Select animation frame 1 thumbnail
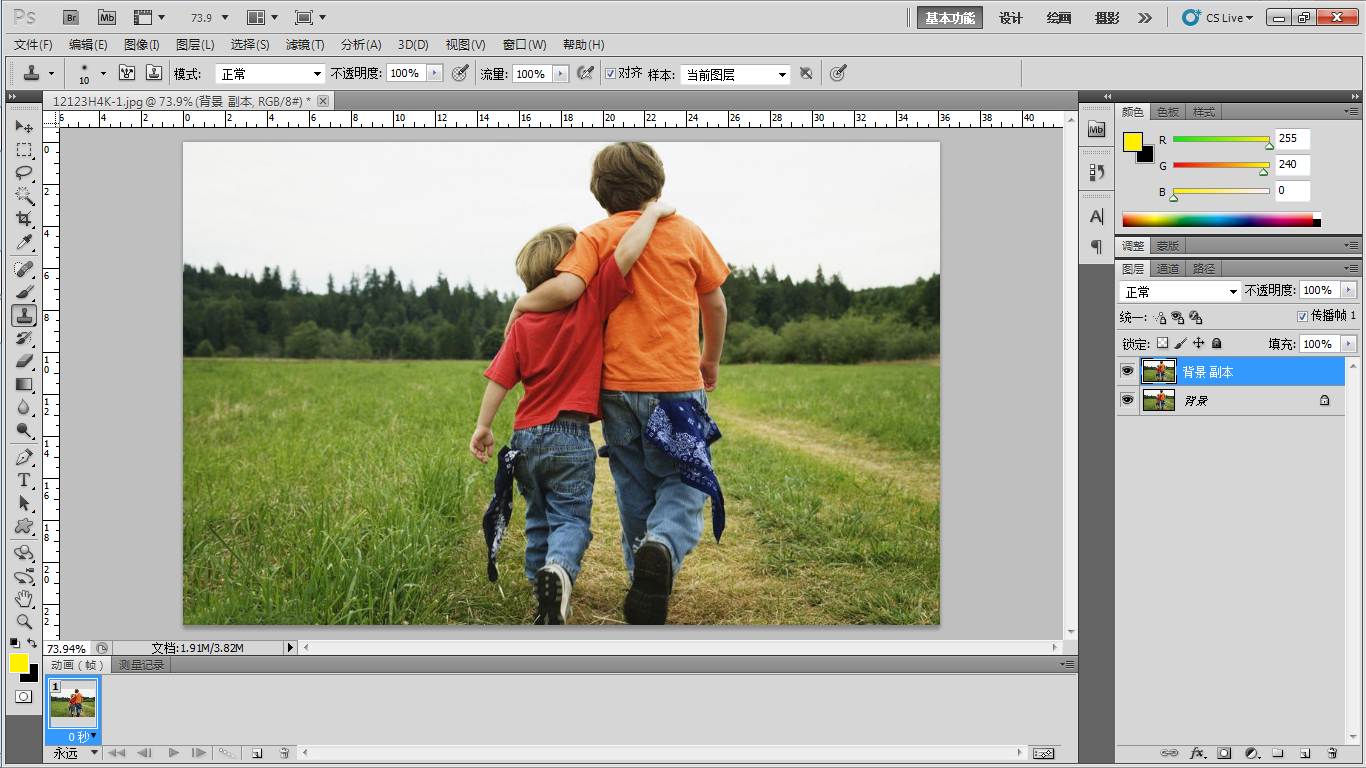This screenshot has width=1366, height=768. (x=73, y=703)
